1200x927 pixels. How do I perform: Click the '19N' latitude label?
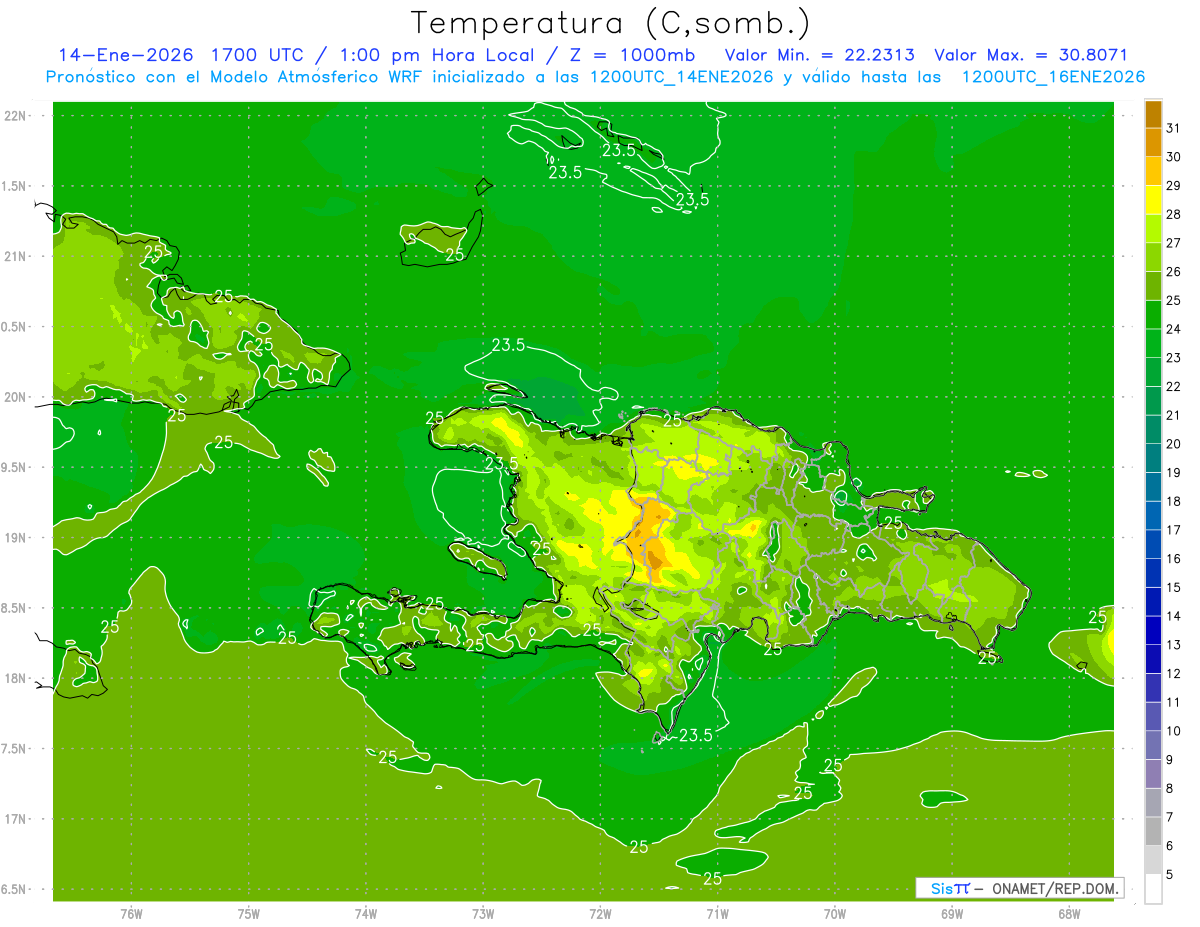(14, 538)
